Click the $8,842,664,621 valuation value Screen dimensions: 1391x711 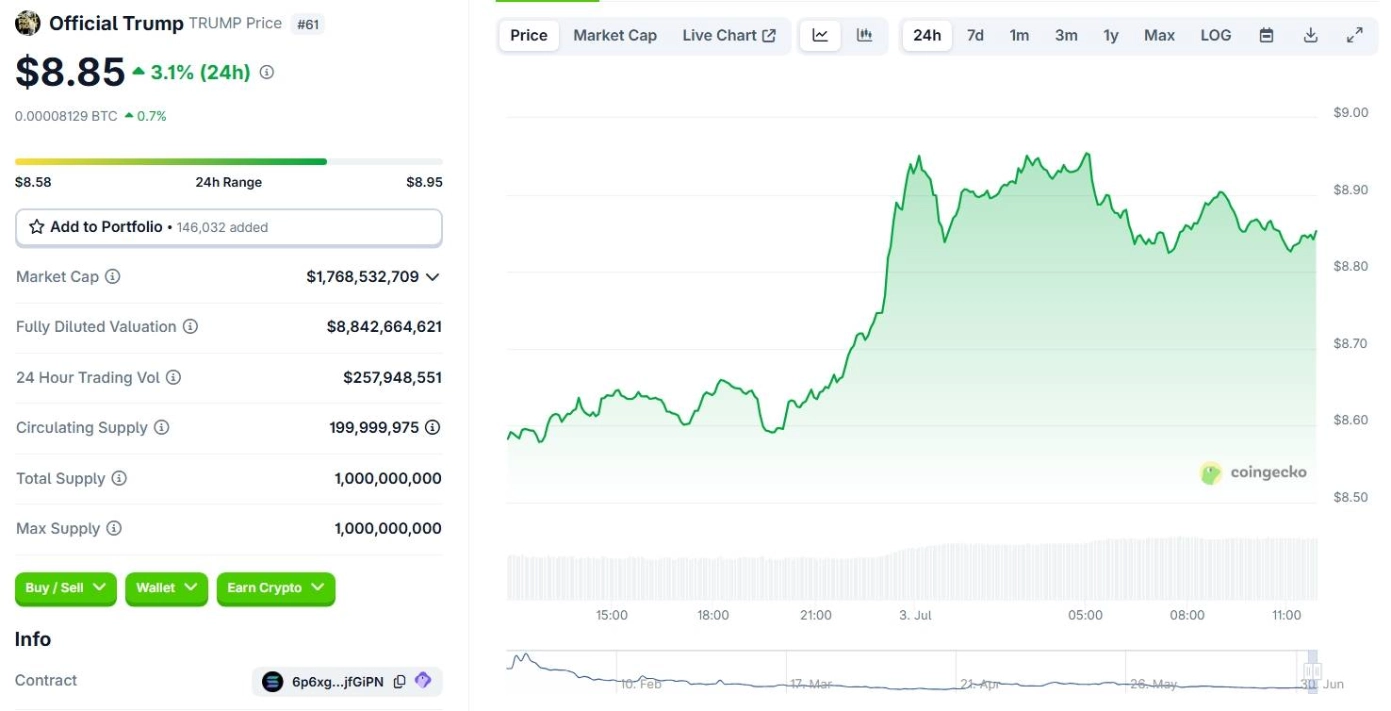click(384, 326)
